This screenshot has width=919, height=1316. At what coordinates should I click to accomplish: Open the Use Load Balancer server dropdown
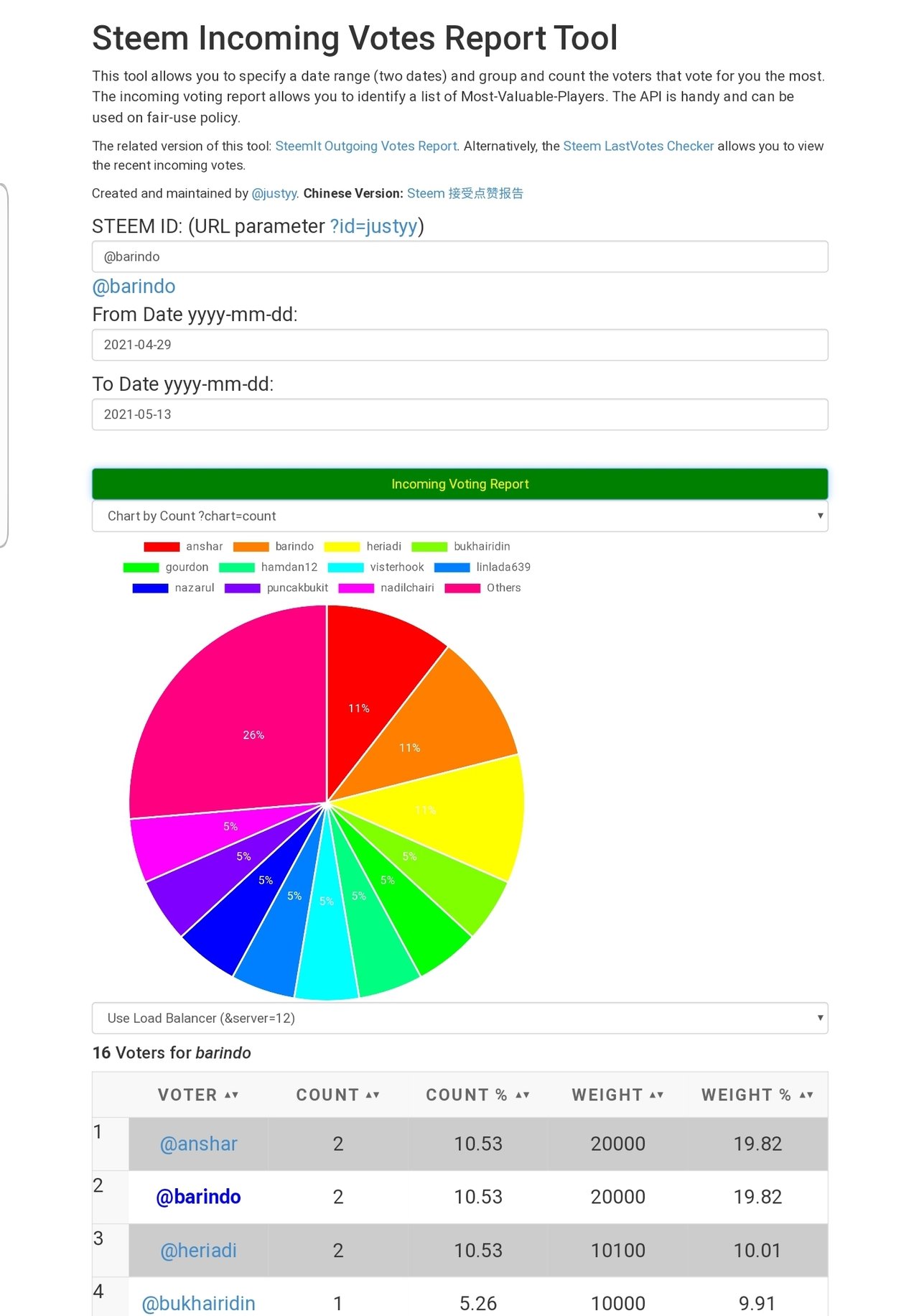click(x=459, y=1018)
